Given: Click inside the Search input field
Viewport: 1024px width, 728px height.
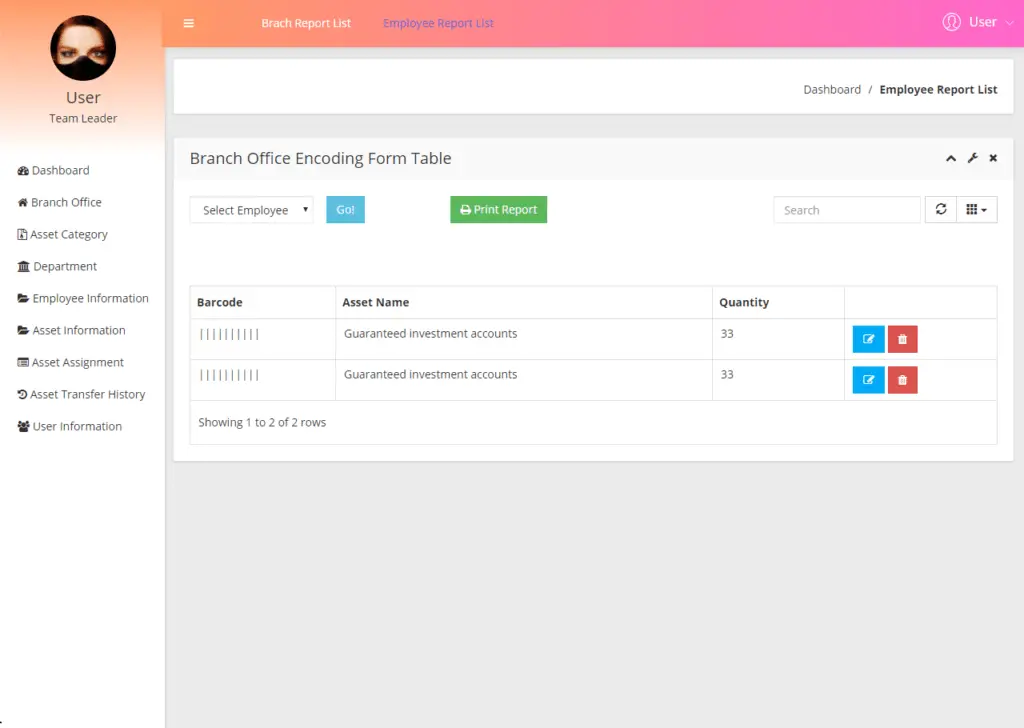Looking at the screenshot, I should coord(846,210).
